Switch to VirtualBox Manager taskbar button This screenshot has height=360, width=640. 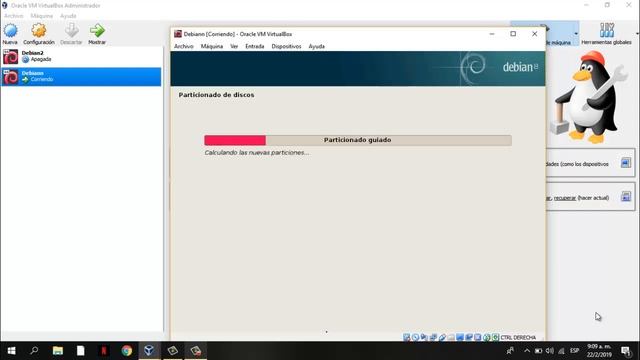tap(149, 351)
